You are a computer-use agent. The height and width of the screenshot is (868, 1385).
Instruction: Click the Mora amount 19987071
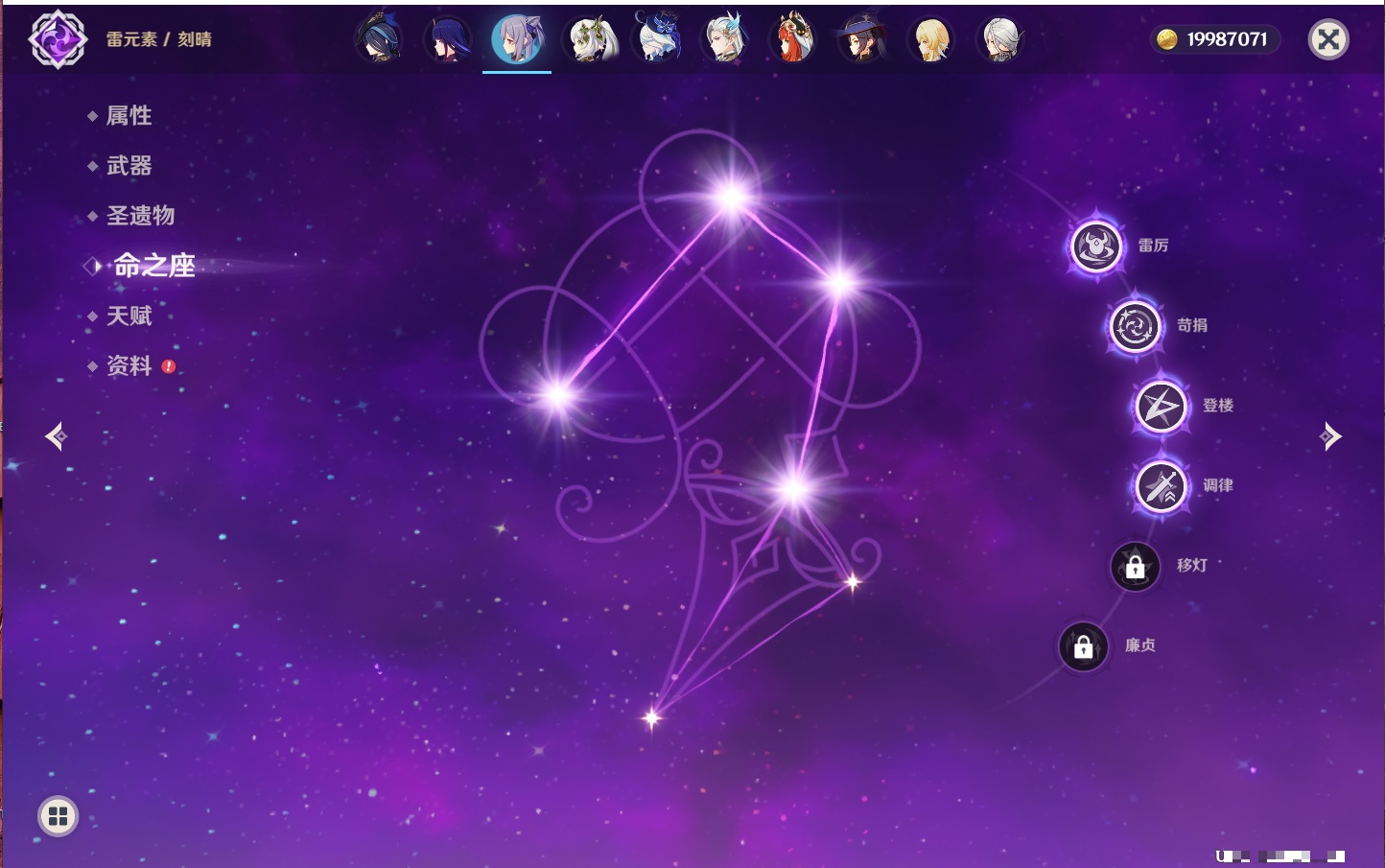coord(1227,39)
